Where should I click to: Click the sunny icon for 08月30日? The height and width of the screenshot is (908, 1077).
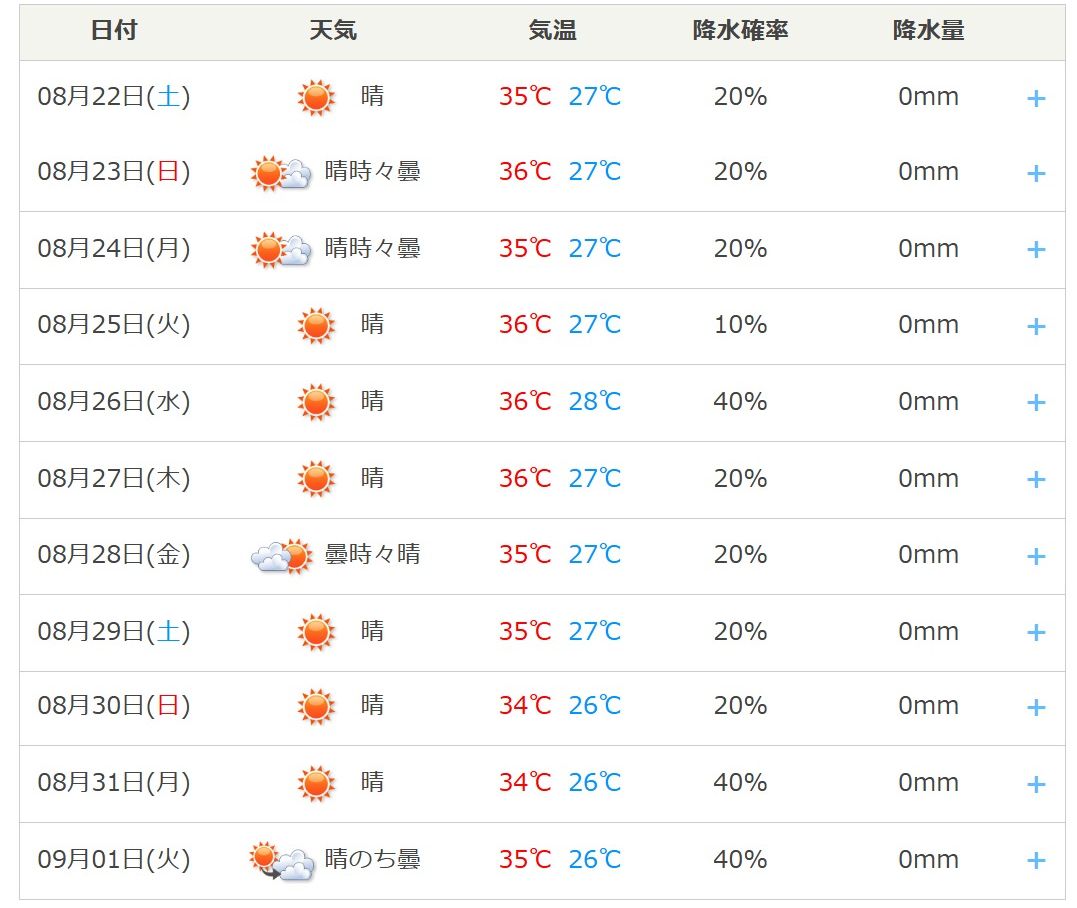click(x=316, y=706)
